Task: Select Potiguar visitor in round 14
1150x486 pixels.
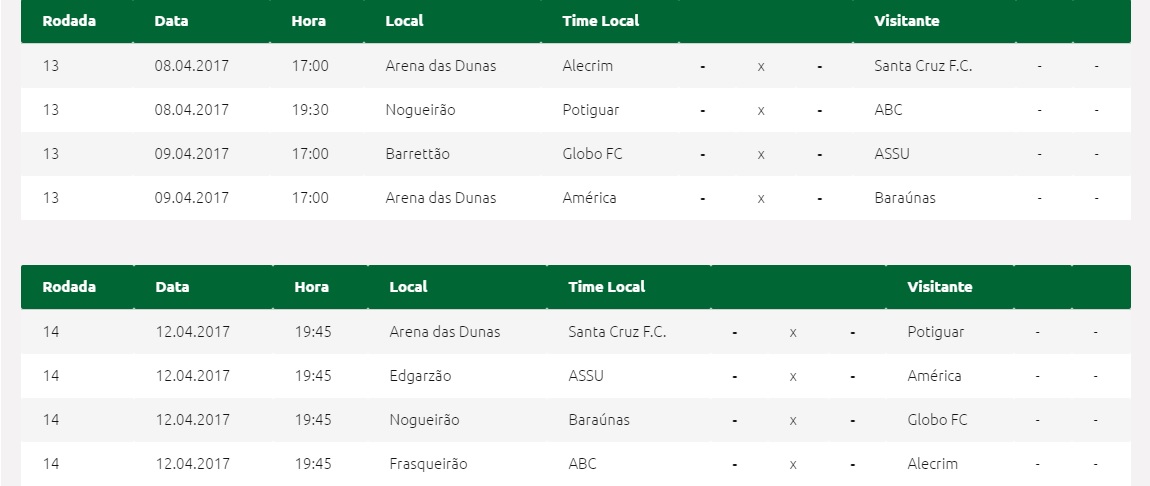Action: coord(936,332)
